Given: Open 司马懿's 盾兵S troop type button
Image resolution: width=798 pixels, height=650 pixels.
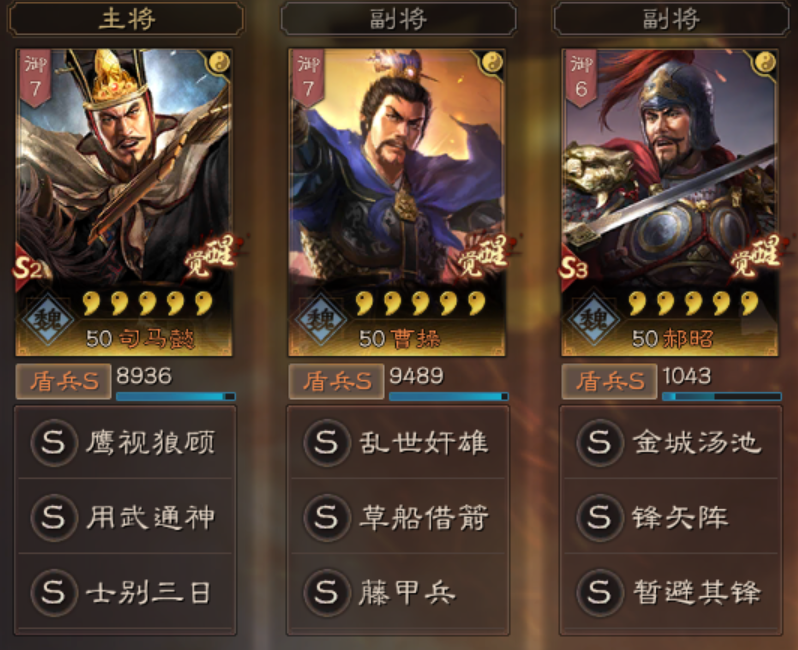Looking at the screenshot, I should pos(64,381).
